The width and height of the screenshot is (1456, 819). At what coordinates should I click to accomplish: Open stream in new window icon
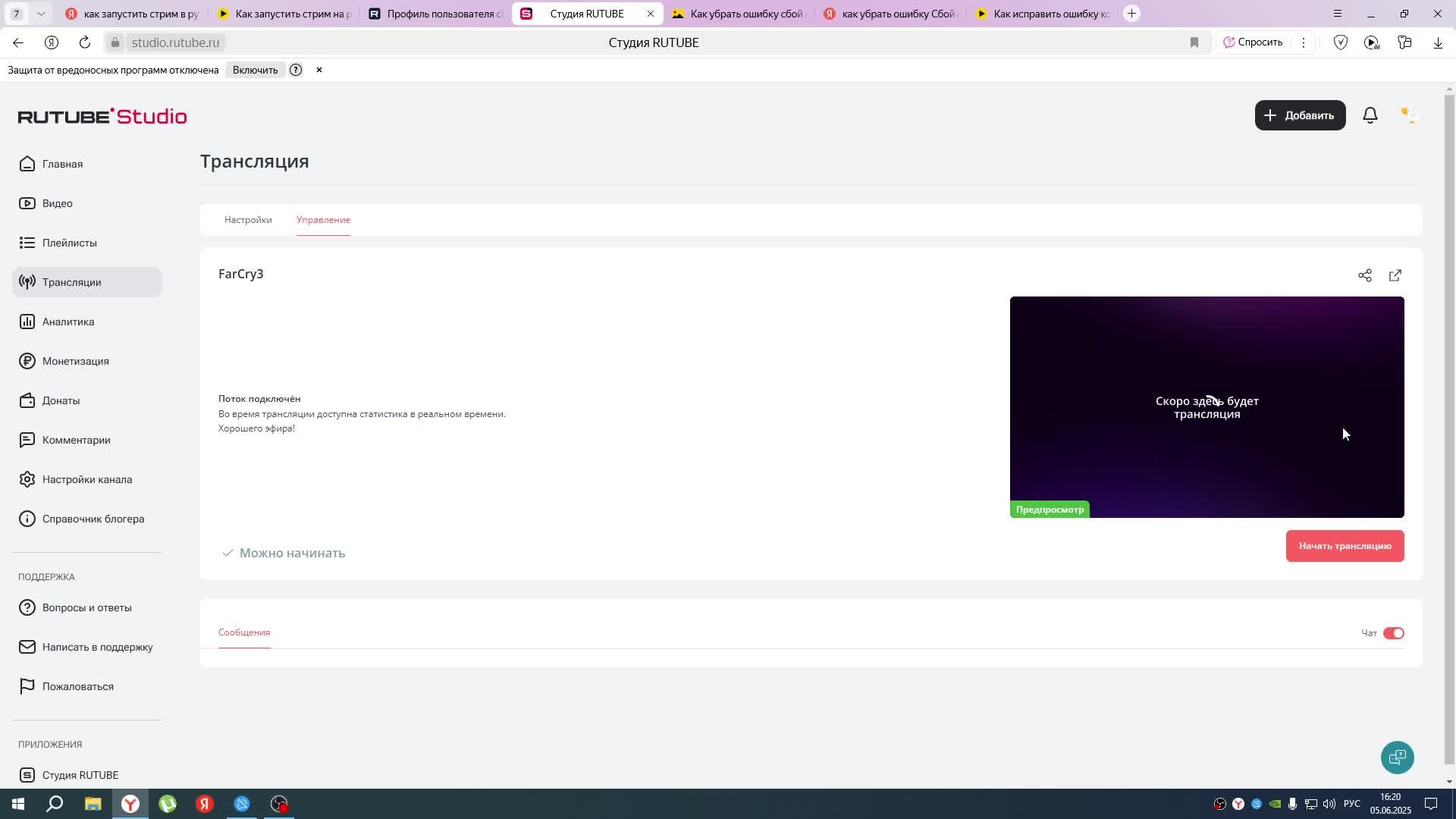(1395, 275)
